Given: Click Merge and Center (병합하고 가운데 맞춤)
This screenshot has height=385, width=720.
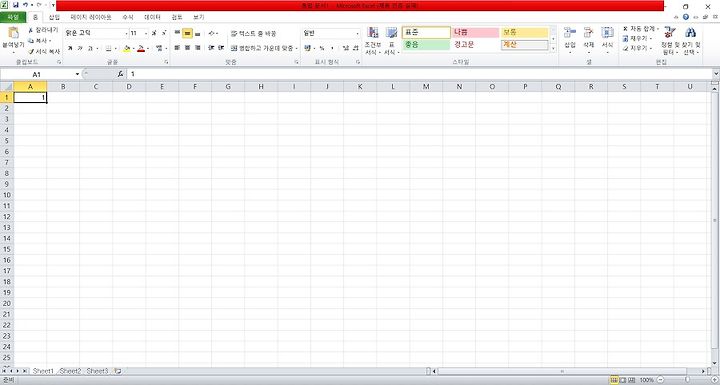Looking at the screenshot, I should 264,48.
